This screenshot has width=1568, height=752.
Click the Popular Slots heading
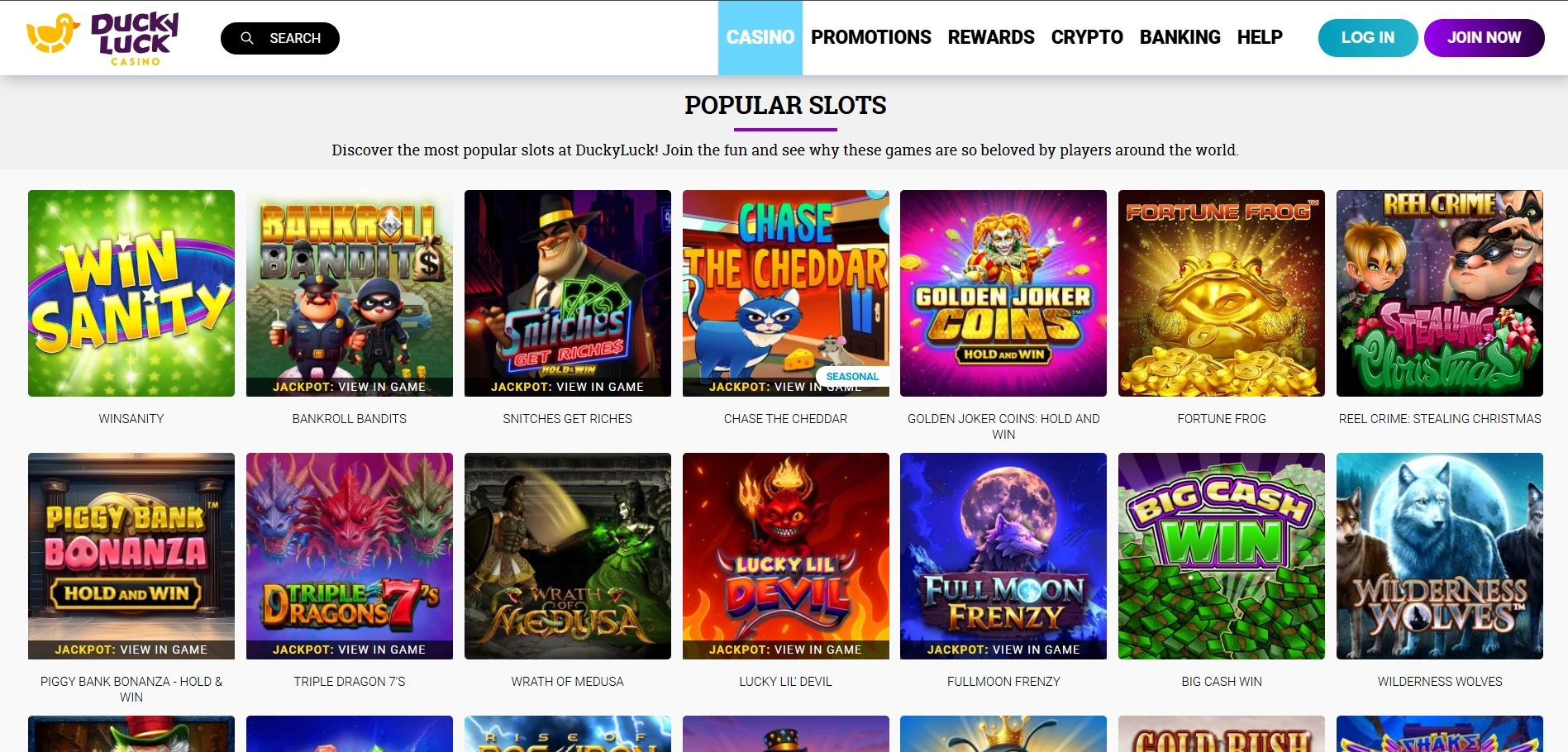tap(785, 105)
